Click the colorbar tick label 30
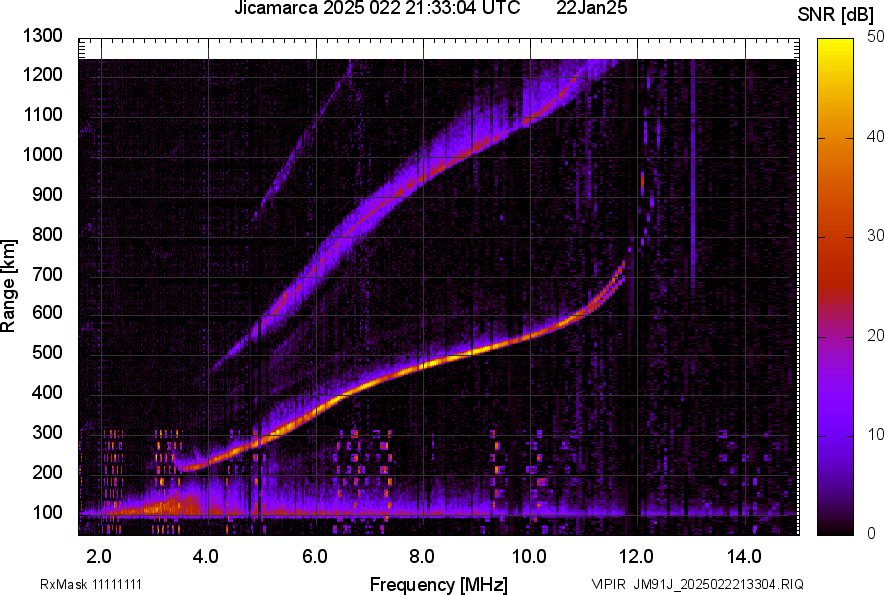Viewport: 884px width, 595px height. pos(876,235)
